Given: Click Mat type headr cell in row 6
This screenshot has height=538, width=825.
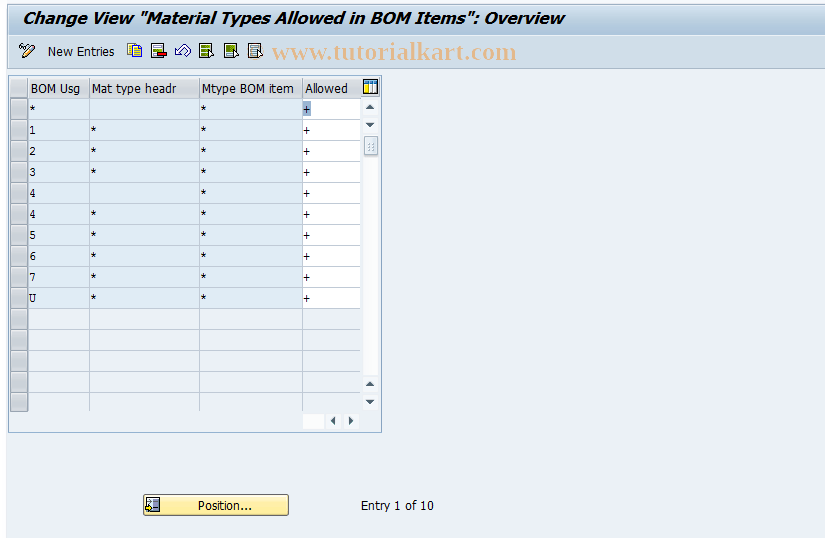Looking at the screenshot, I should point(145,256).
